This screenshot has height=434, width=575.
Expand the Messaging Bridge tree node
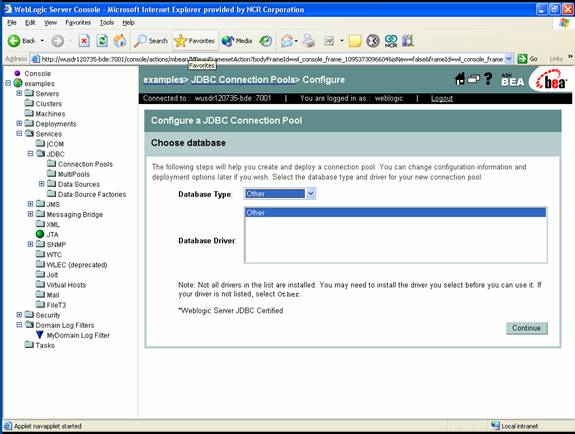click(30, 214)
